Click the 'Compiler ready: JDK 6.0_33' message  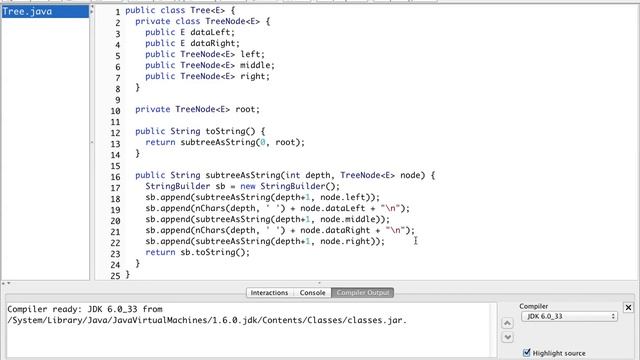pos(85,309)
